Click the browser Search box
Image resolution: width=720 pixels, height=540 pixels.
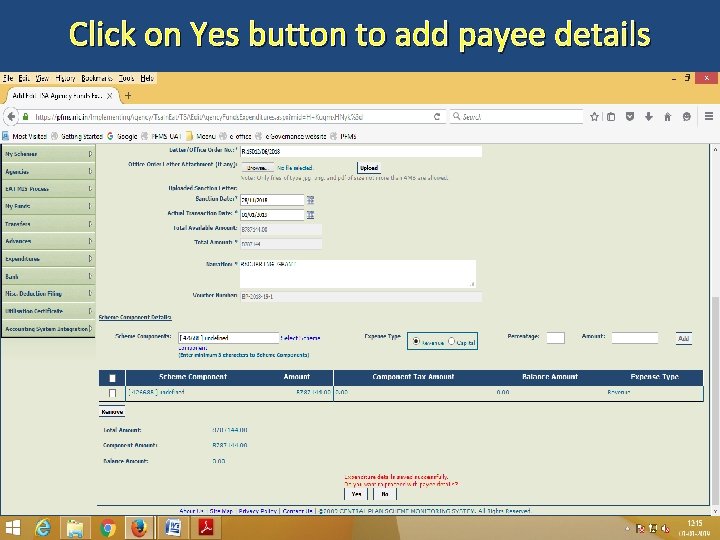(517, 117)
